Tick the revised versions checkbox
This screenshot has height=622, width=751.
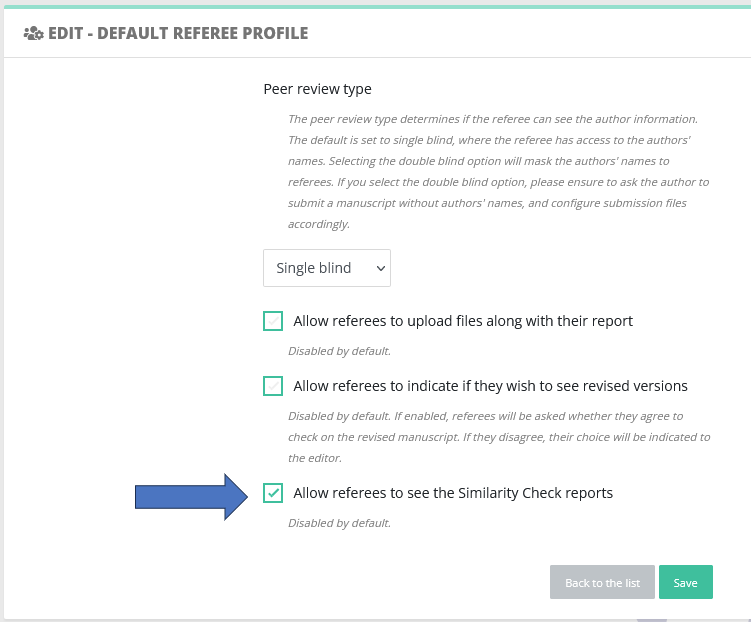(x=273, y=386)
